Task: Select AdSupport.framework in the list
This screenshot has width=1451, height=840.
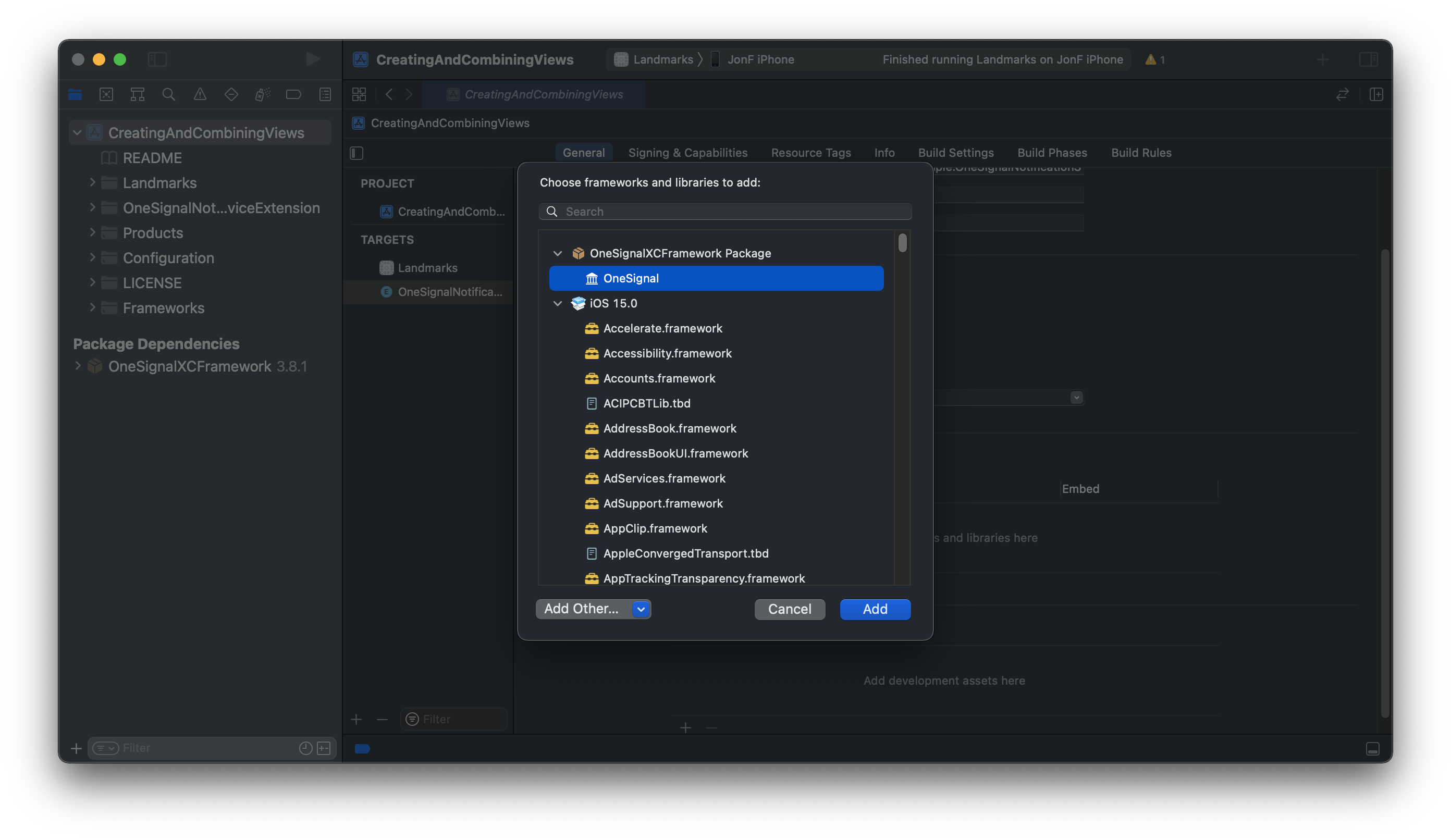Action: click(716, 503)
